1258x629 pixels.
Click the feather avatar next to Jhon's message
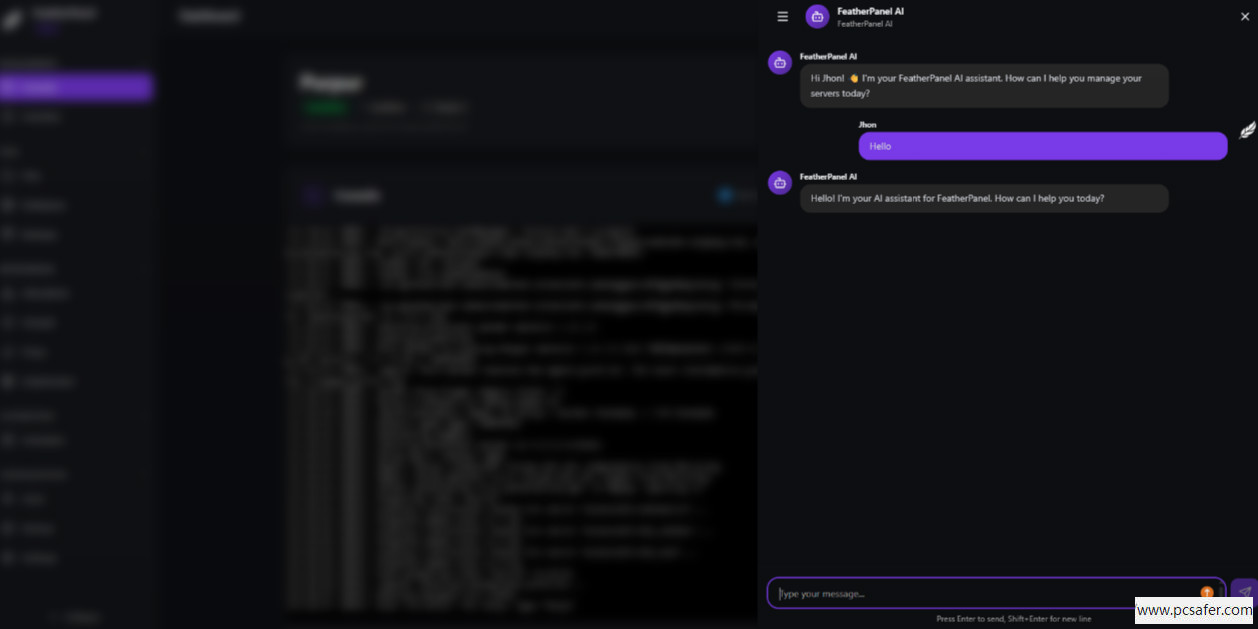(x=1247, y=130)
